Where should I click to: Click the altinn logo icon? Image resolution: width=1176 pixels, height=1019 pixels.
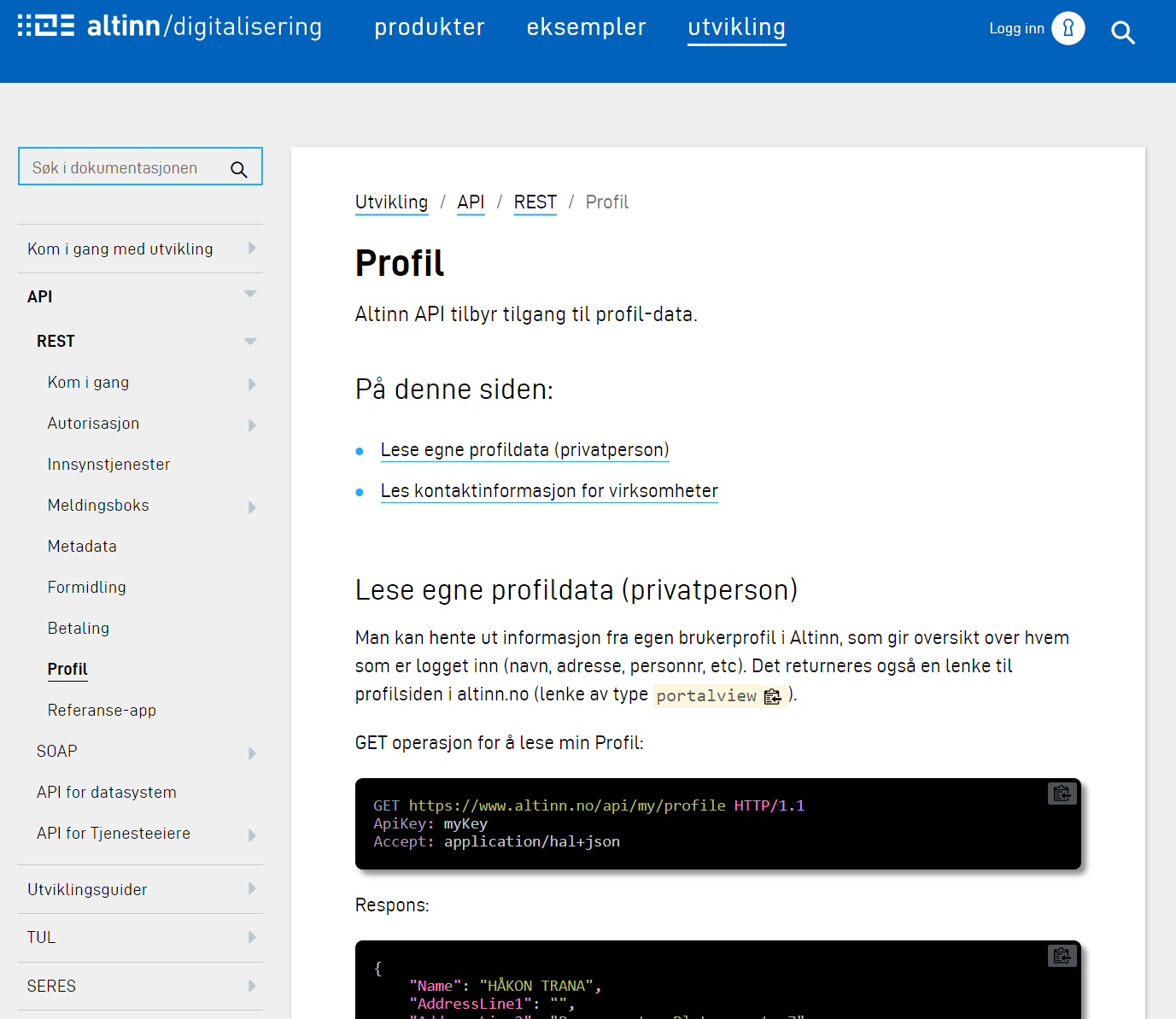(x=46, y=25)
